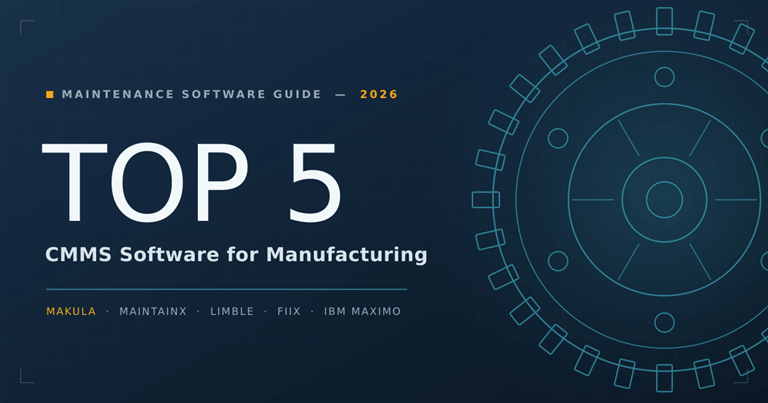The width and height of the screenshot is (768, 403).
Task: Click the large "TOP 5" headline
Action: point(192,183)
